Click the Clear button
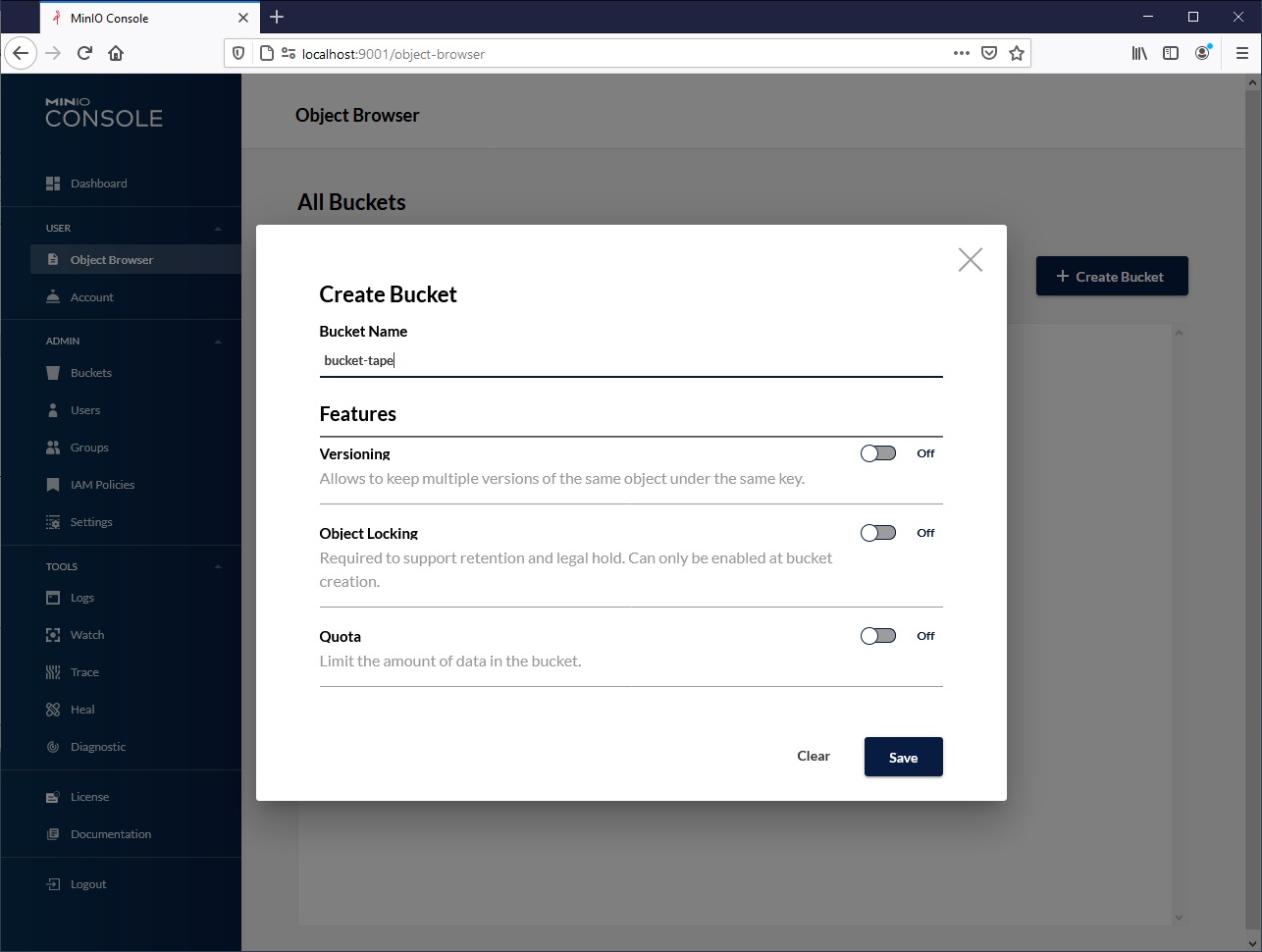 coord(814,756)
